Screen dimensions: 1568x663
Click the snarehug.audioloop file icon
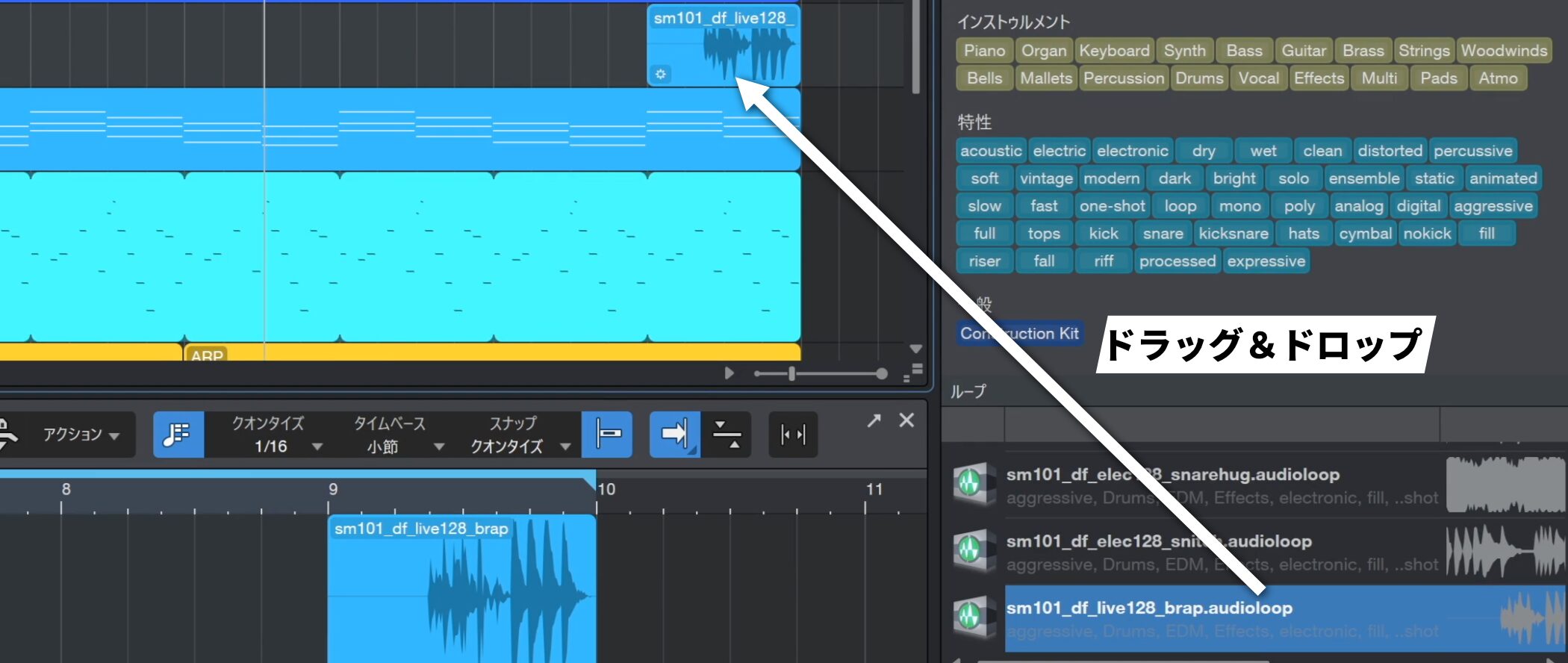[971, 485]
